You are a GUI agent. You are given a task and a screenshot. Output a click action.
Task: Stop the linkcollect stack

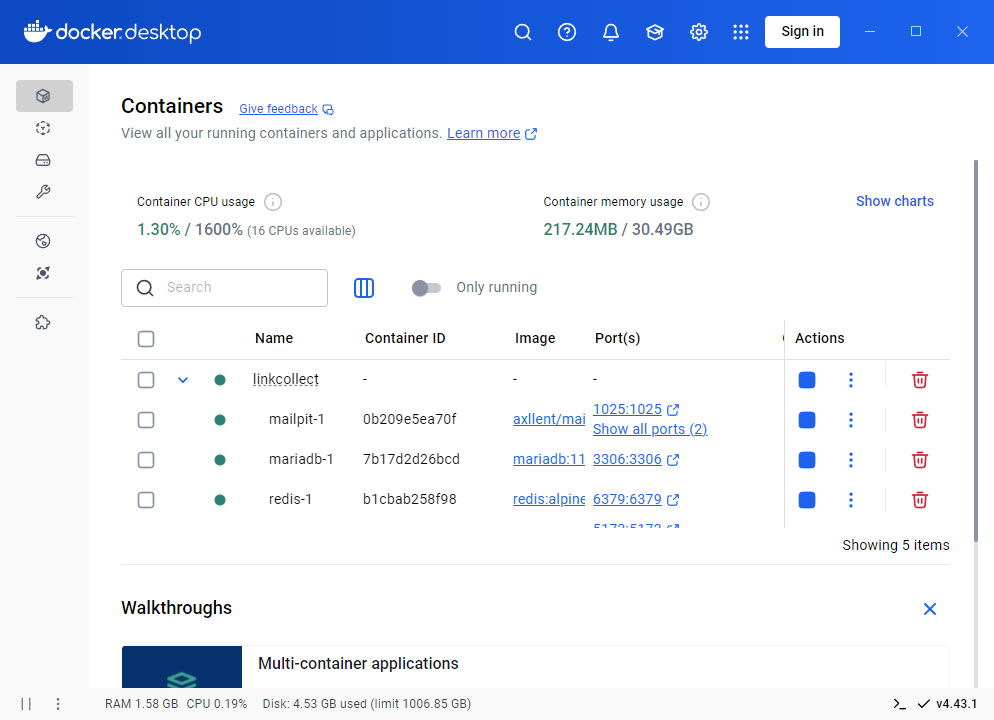click(x=807, y=380)
